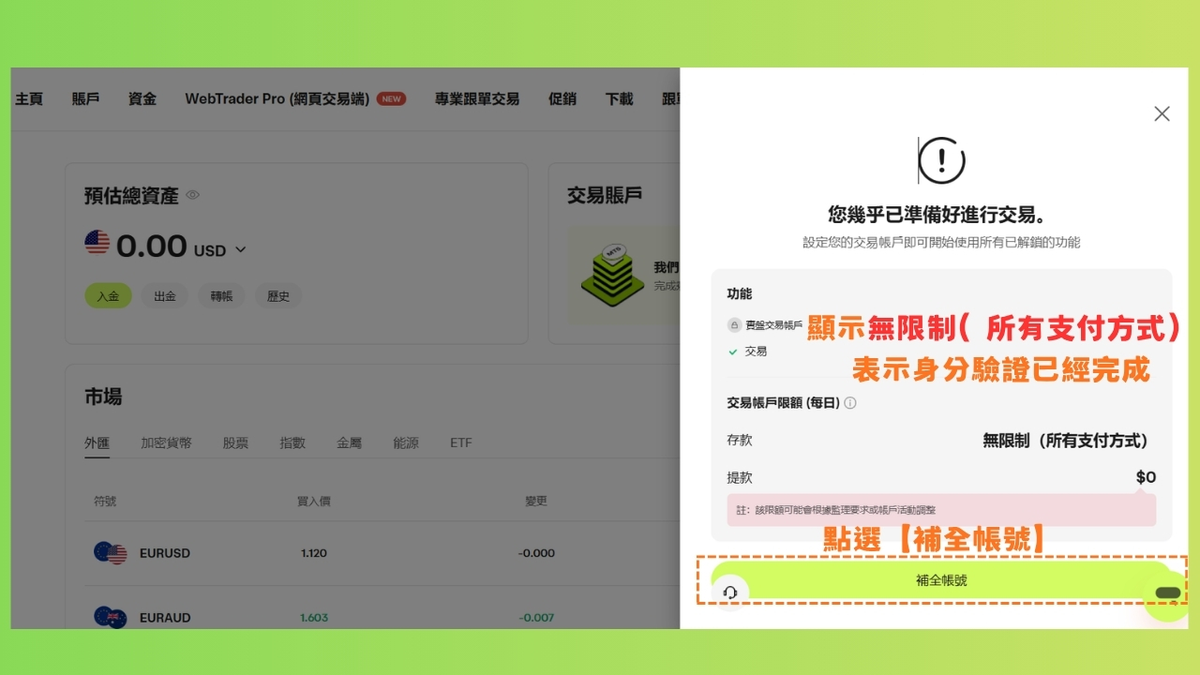
Task: Click the checkmark icon beside 交易
Action: 733,352
